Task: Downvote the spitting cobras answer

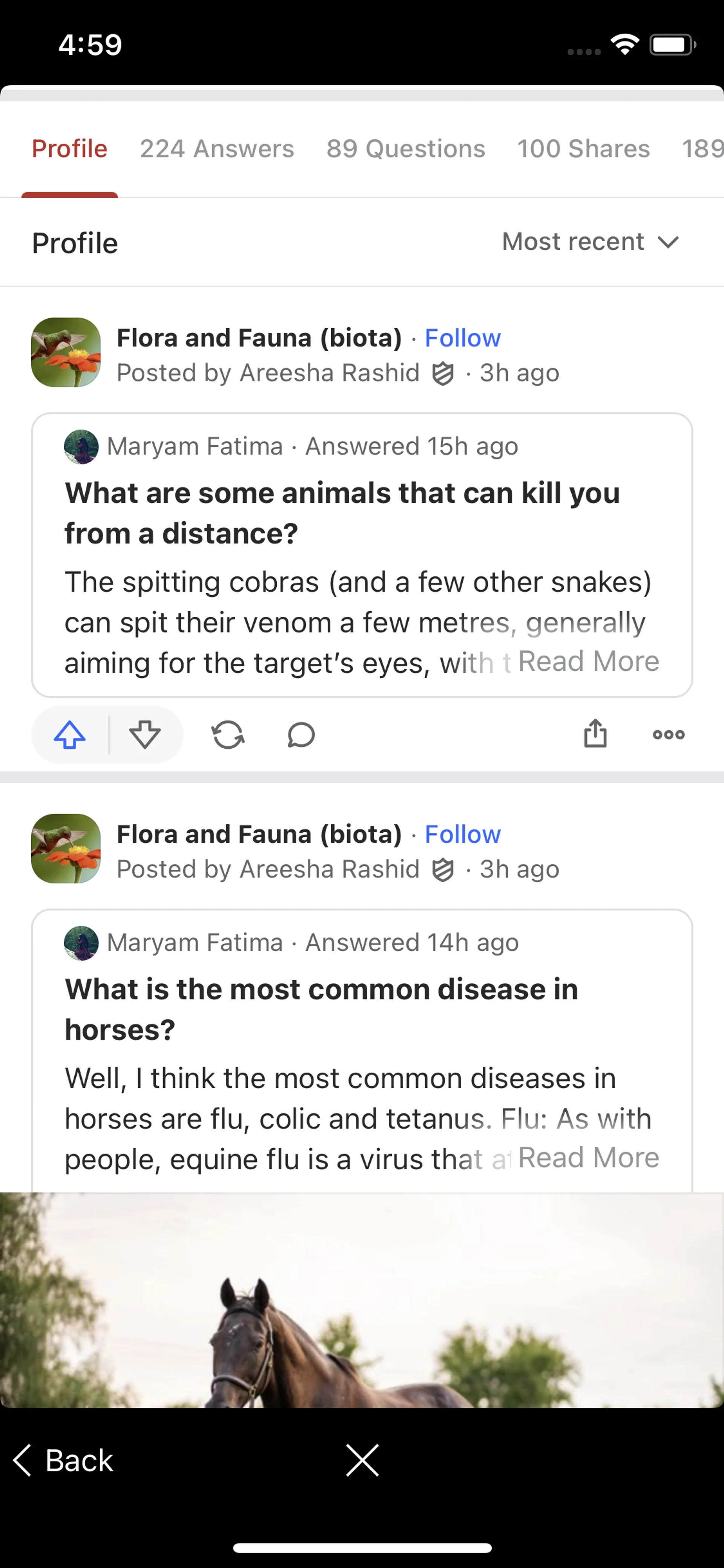Action: pos(145,735)
